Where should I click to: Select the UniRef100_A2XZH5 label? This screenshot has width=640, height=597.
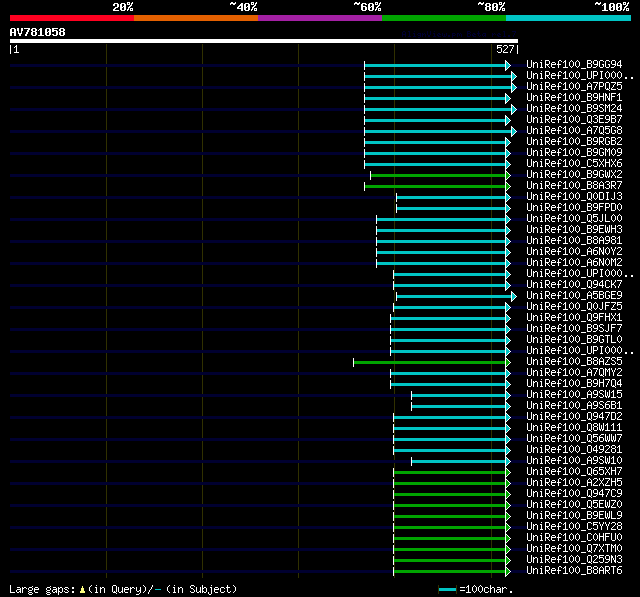[x=574, y=483]
